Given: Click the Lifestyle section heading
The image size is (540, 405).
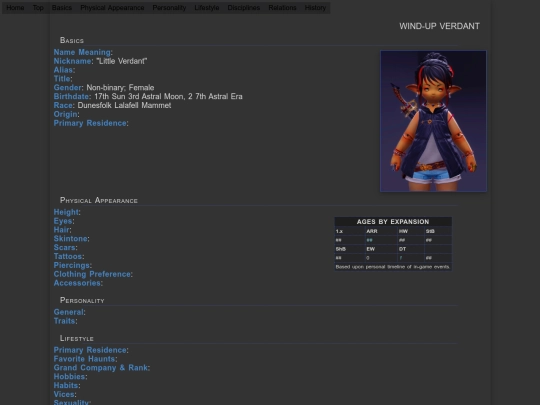Looking at the screenshot, I should 76,338.
